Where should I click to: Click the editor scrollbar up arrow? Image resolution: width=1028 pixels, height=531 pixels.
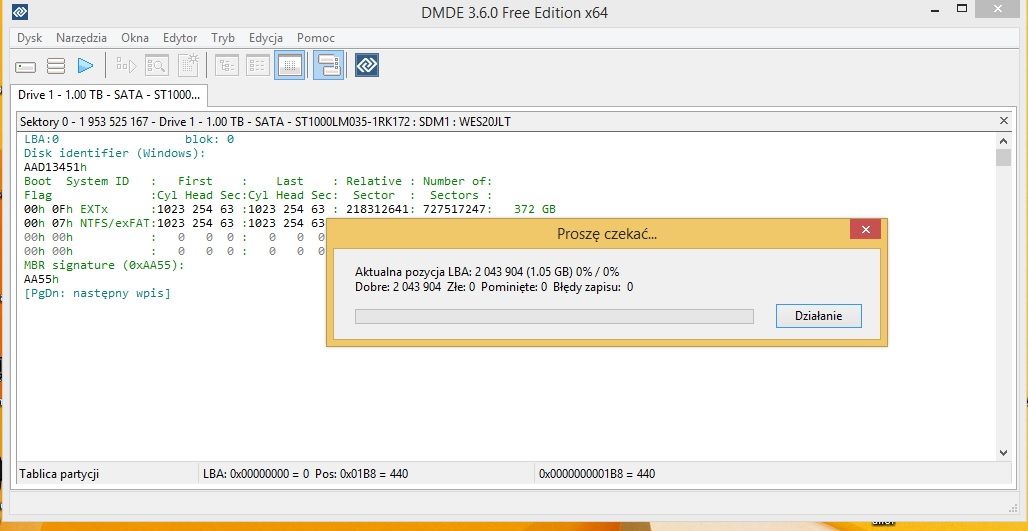pos(1003,140)
